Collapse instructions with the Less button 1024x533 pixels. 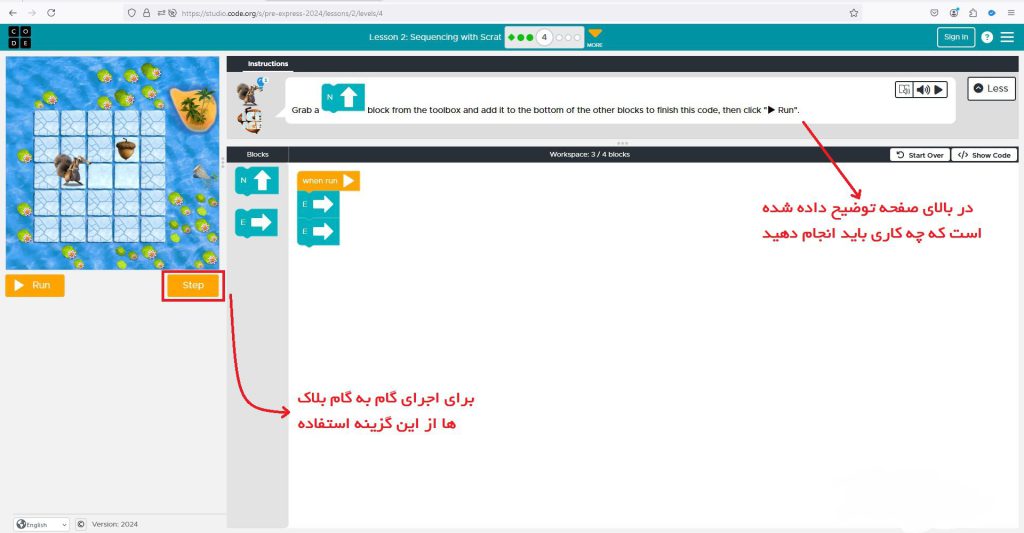[991, 89]
